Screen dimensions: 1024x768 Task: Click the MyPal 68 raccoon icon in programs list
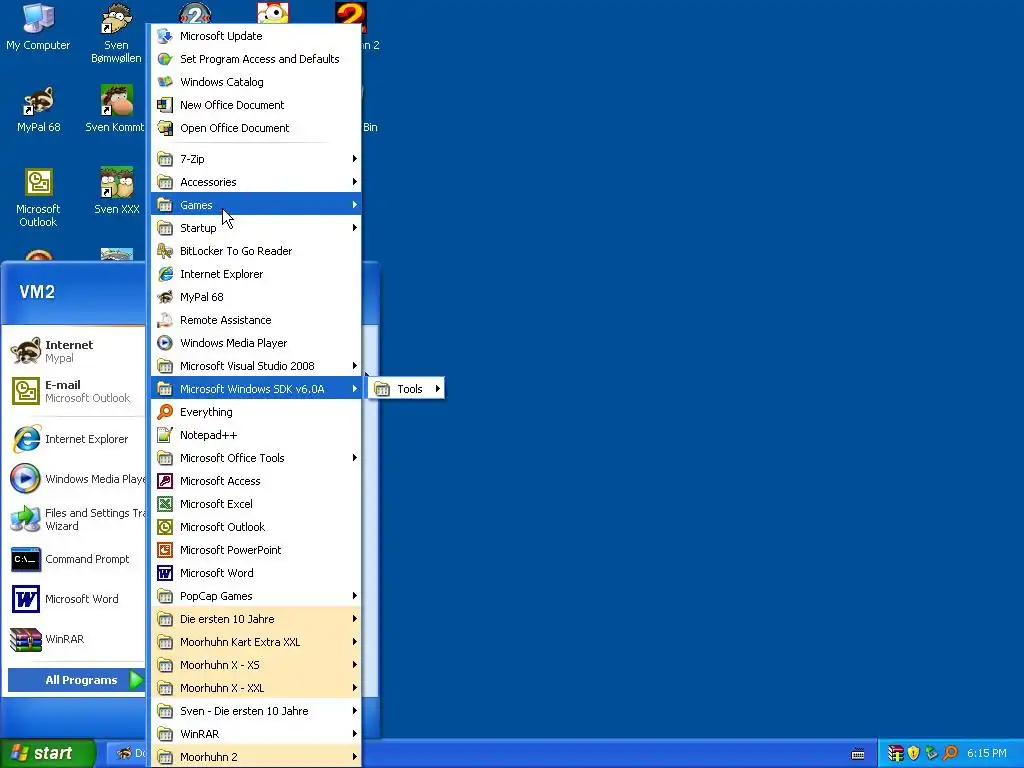(165, 297)
